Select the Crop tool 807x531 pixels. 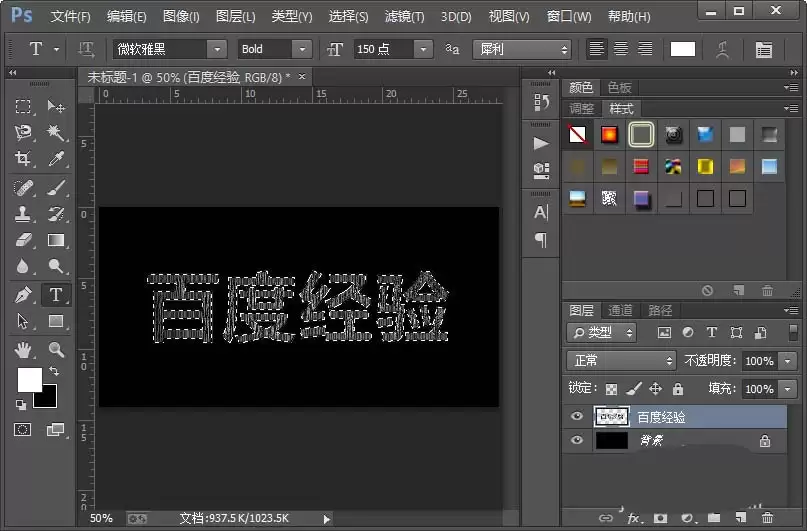(23, 158)
